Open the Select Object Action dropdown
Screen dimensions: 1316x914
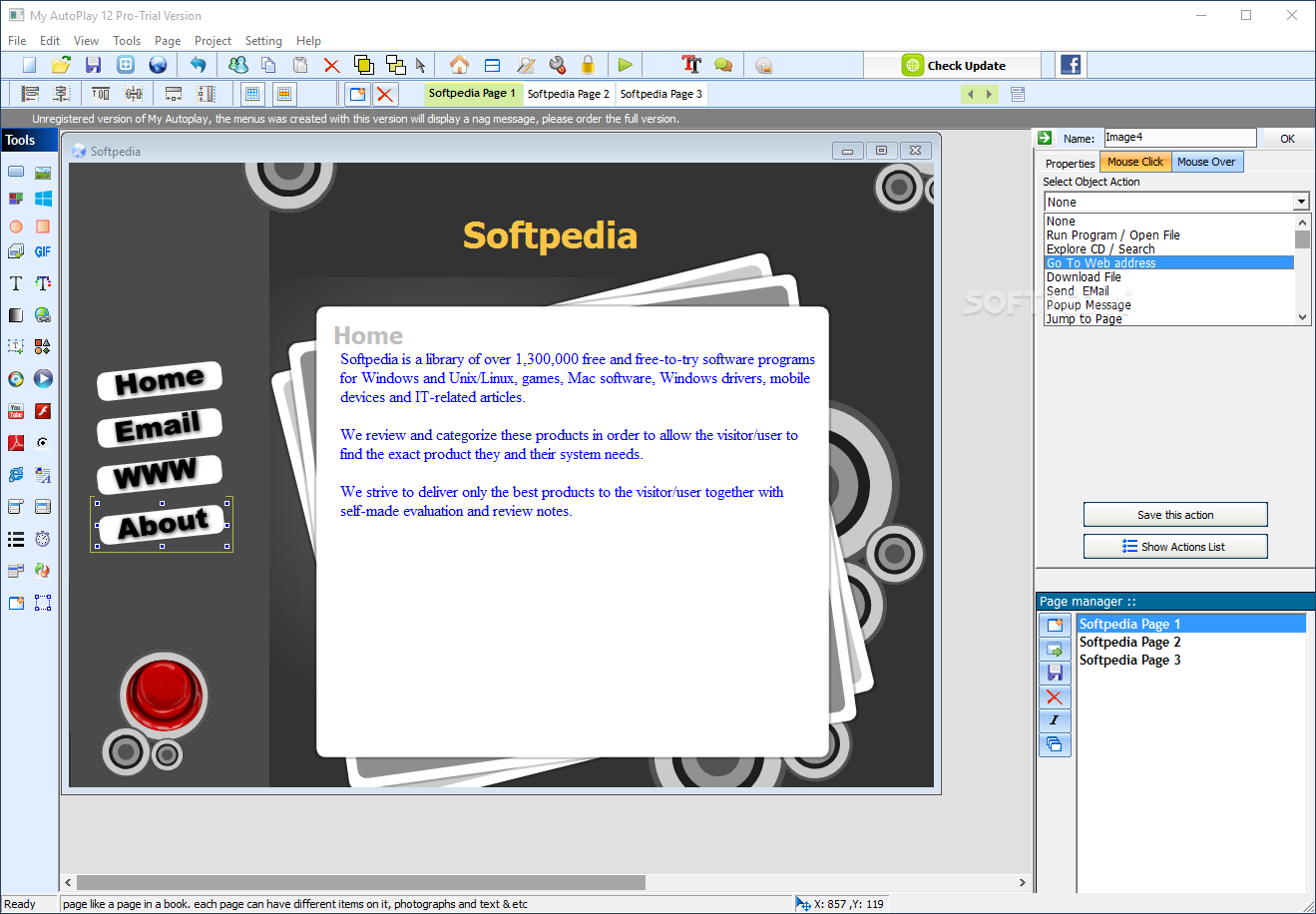tap(1301, 202)
